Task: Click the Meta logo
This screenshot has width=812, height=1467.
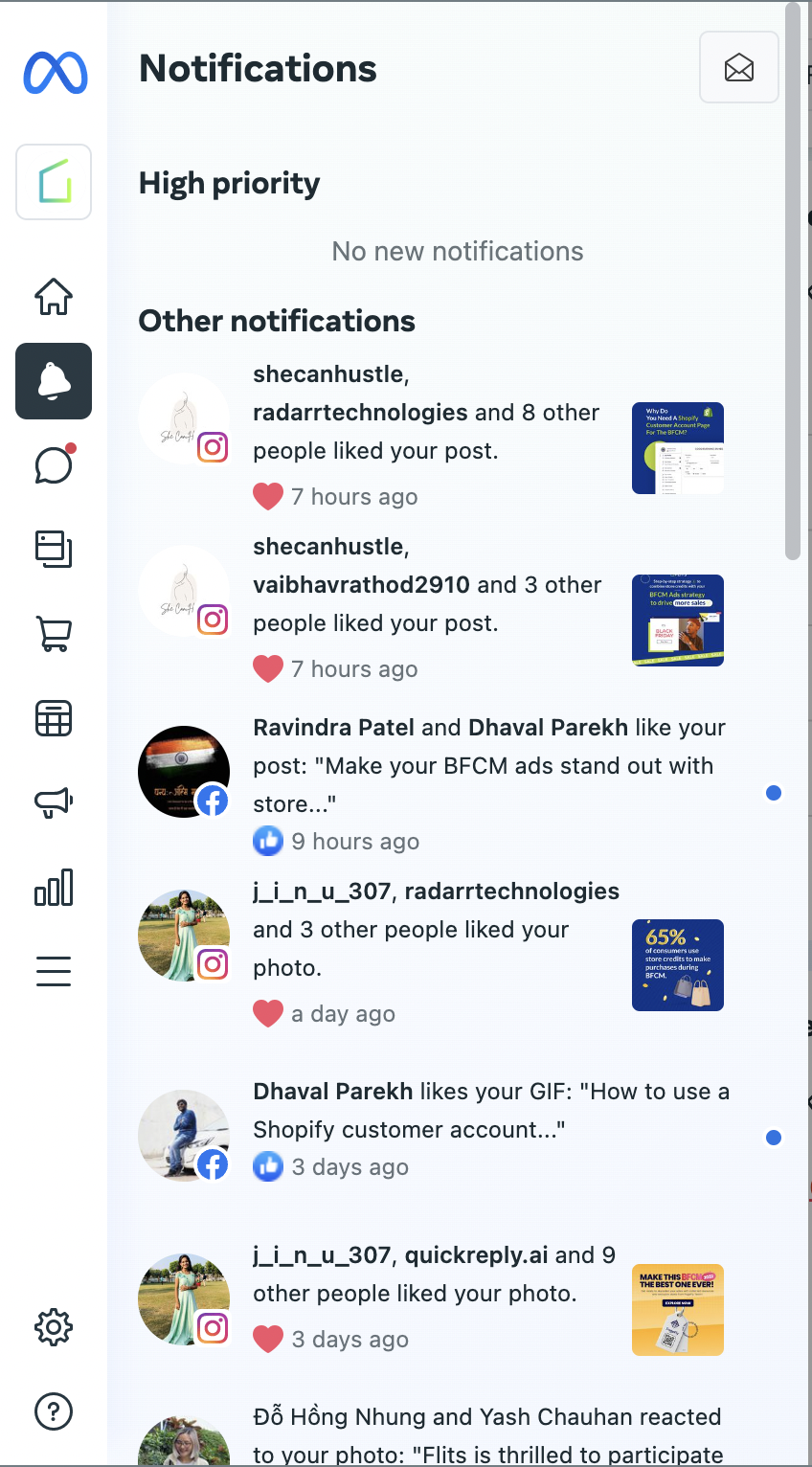Action: click(56, 73)
